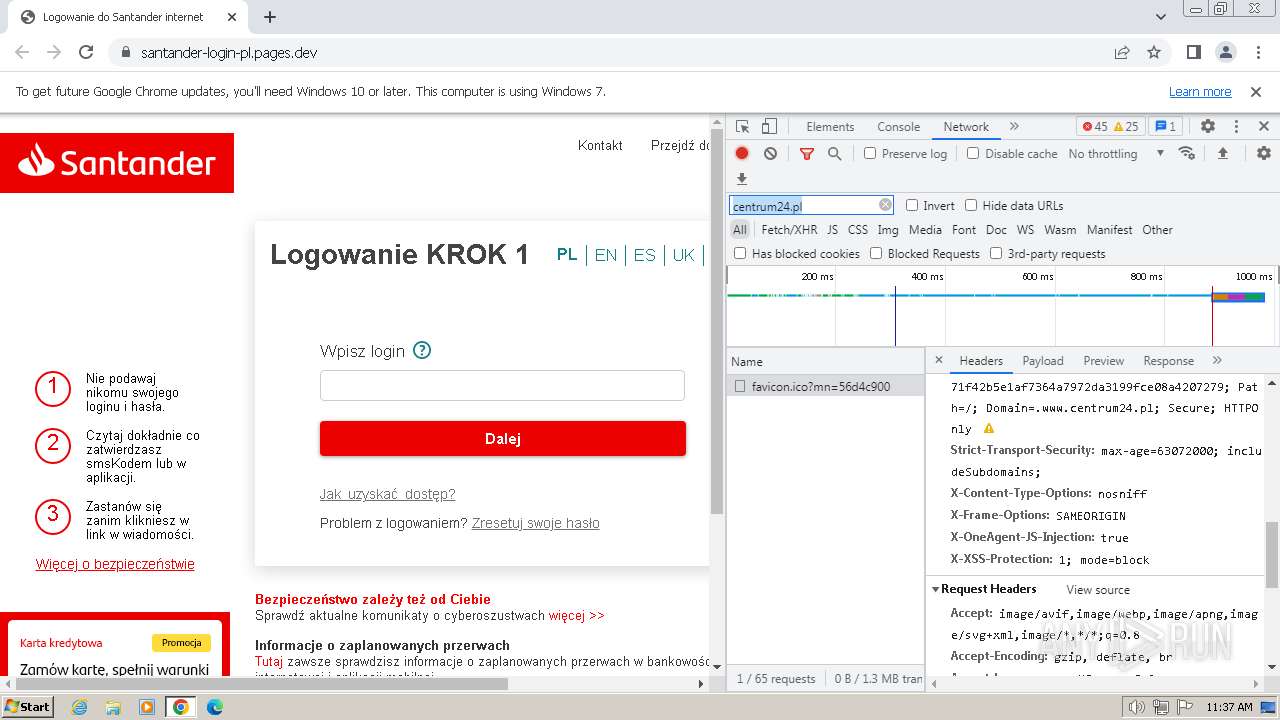
Task: Switch to the Console panel
Action: [x=898, y=127]
